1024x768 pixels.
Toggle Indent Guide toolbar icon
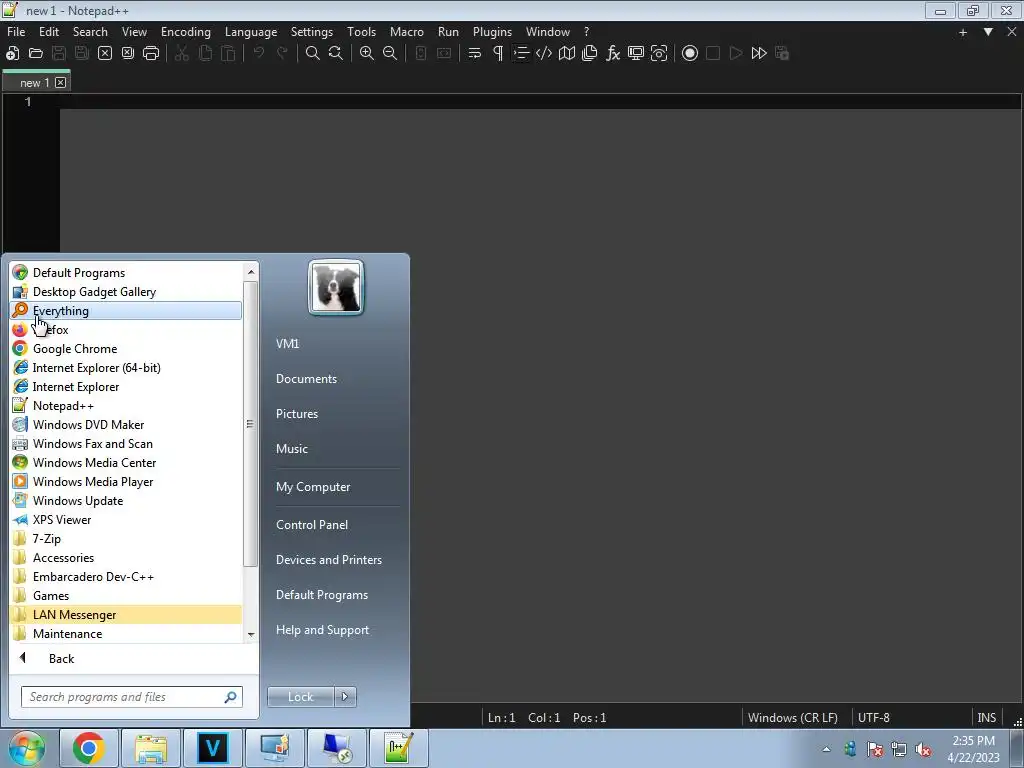pyautogui.click(x=520, y=54)
